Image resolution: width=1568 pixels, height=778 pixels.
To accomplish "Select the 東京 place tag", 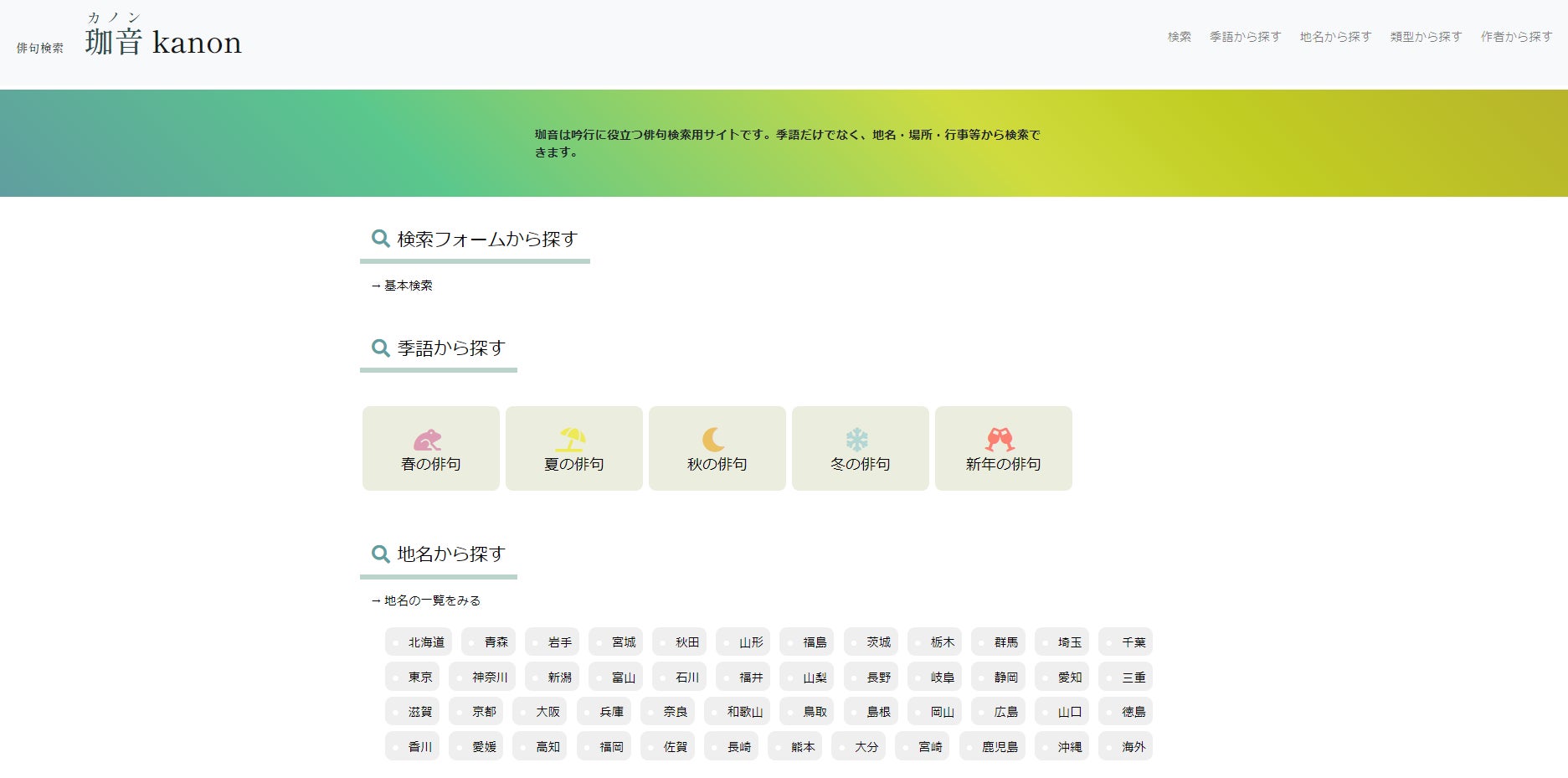I will (414, 678).
